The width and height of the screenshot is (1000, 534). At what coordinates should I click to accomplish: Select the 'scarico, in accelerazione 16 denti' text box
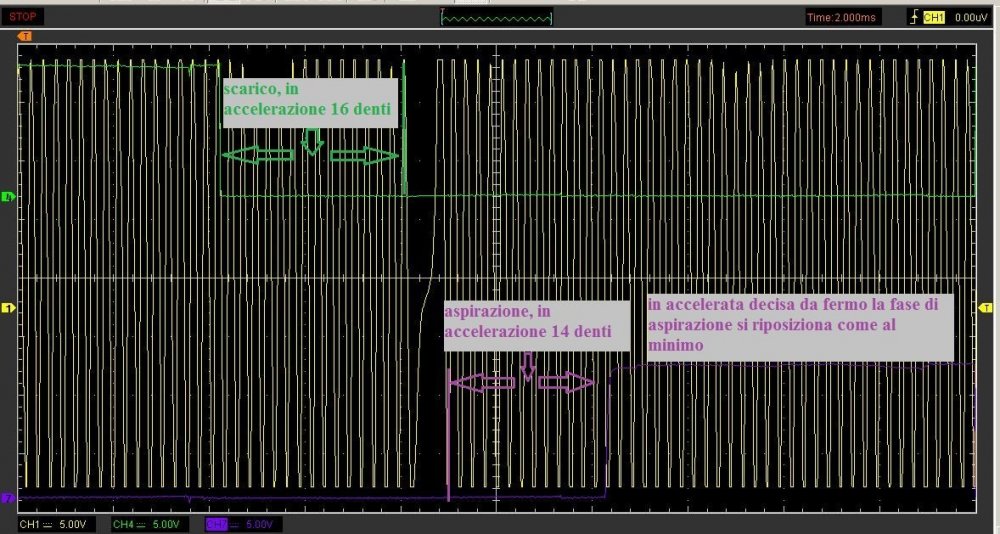pos(310,103)
